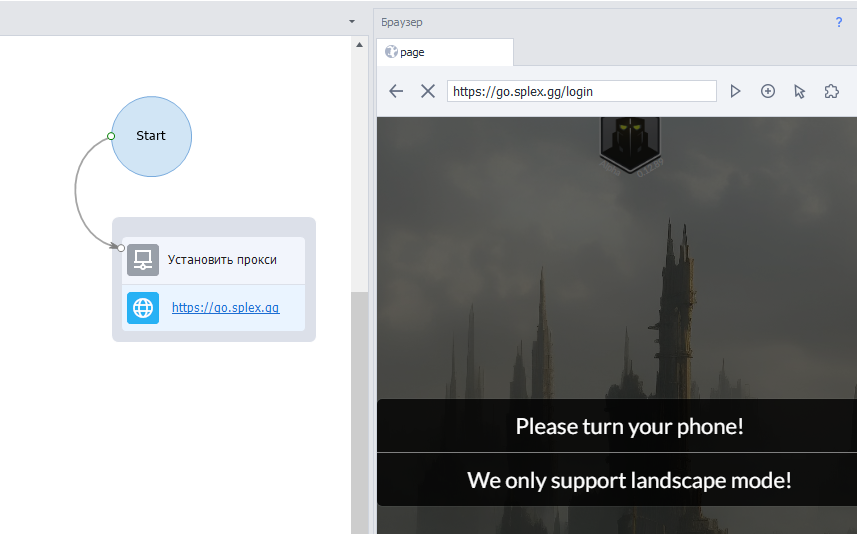Image resolution: width=857 pixels, height=534 pixels.
Task: Select the 'Установить прокси' action
Action: pyautogui.click(x=213, y=260)
